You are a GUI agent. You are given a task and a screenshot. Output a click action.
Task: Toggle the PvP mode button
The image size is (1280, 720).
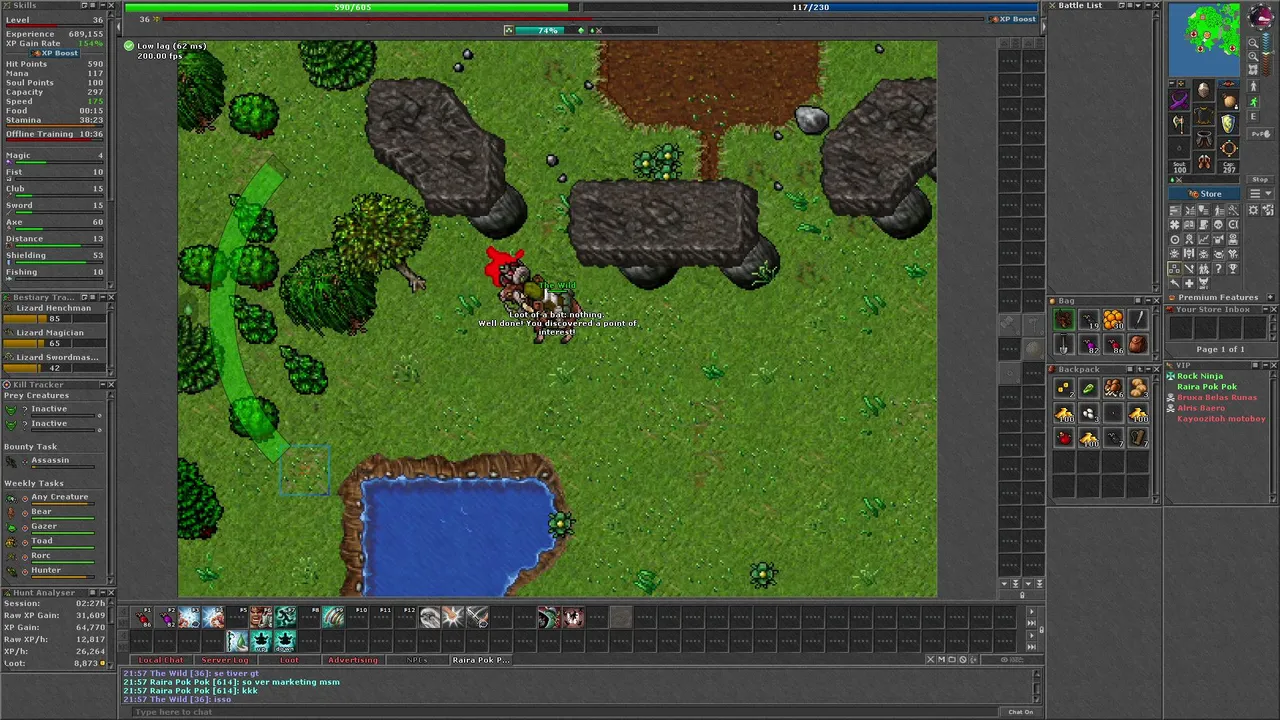coord(1259,133)
